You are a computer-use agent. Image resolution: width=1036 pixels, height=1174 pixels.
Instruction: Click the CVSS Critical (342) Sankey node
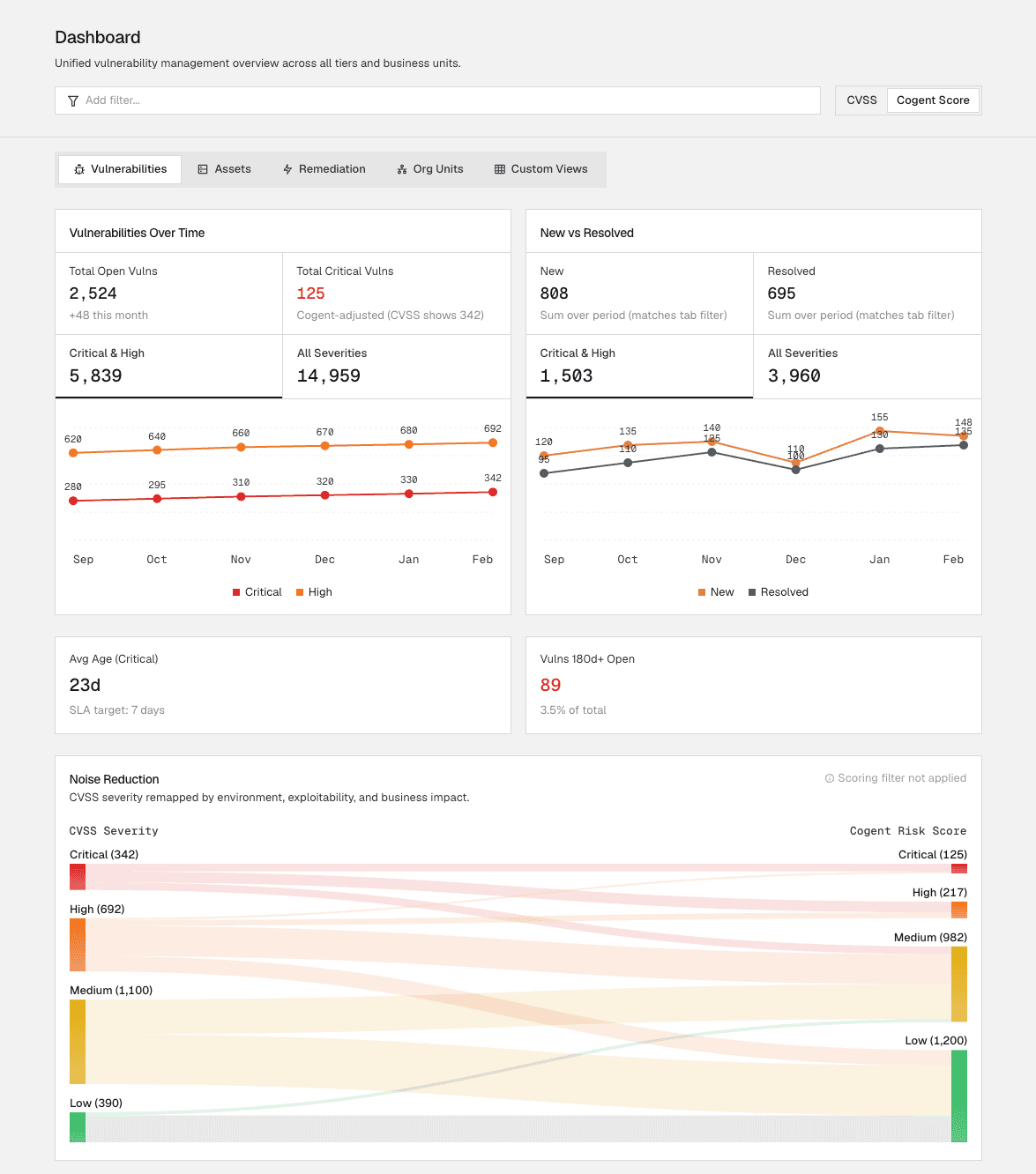click(x=78, y=877)
